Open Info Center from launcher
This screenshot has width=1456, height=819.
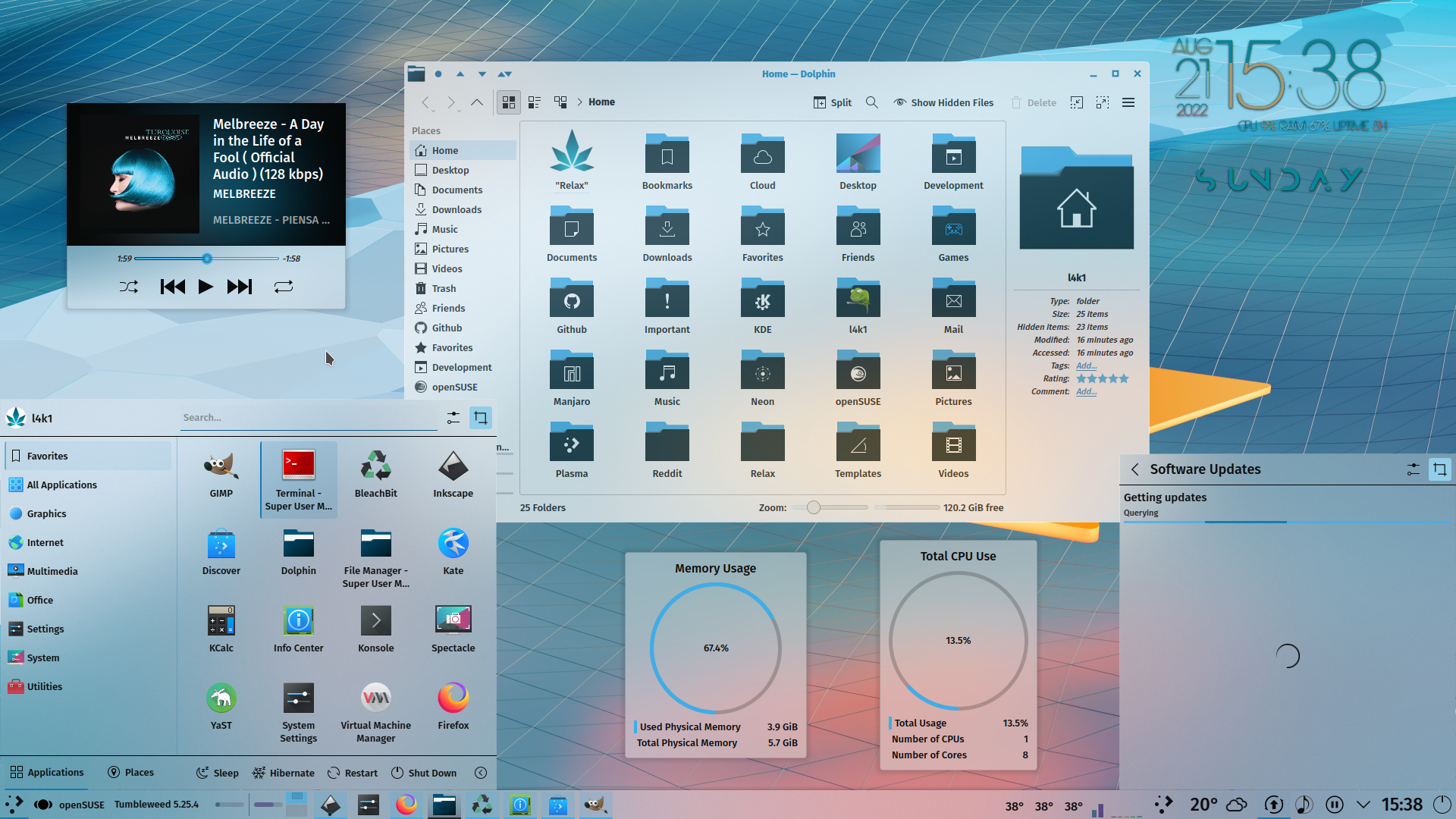(x=298, y=629)
